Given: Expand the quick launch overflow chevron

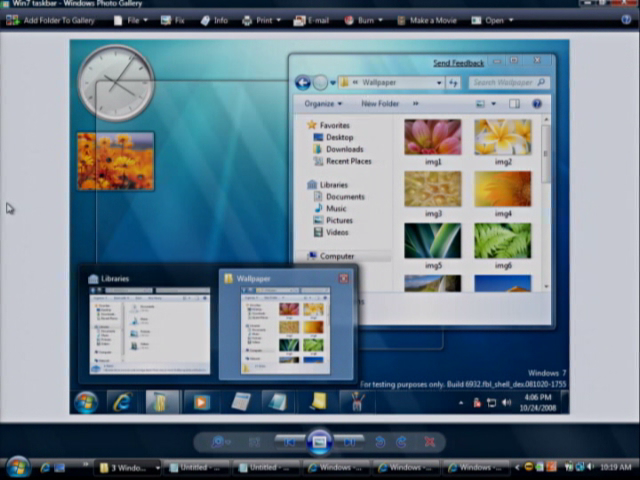Looking at the screenshot, I should click(x=86, y=464).
